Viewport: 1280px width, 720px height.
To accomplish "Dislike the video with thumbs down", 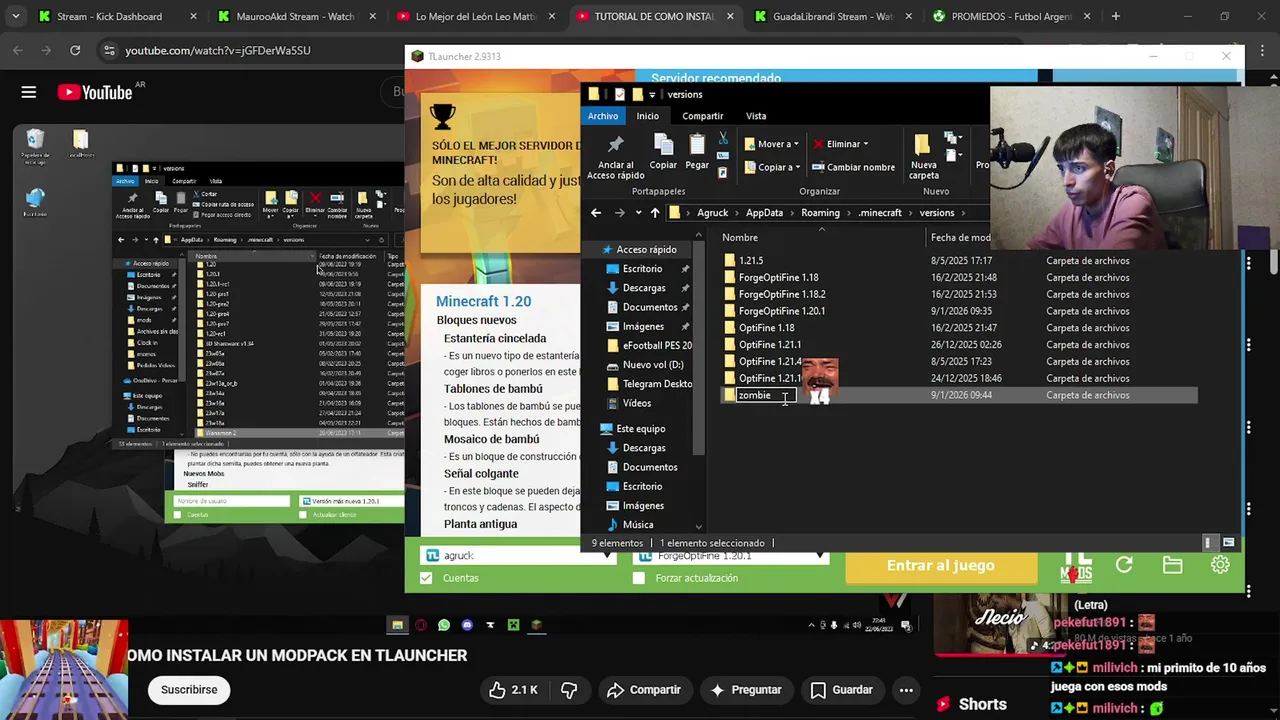I will click(x=569, y=690).
